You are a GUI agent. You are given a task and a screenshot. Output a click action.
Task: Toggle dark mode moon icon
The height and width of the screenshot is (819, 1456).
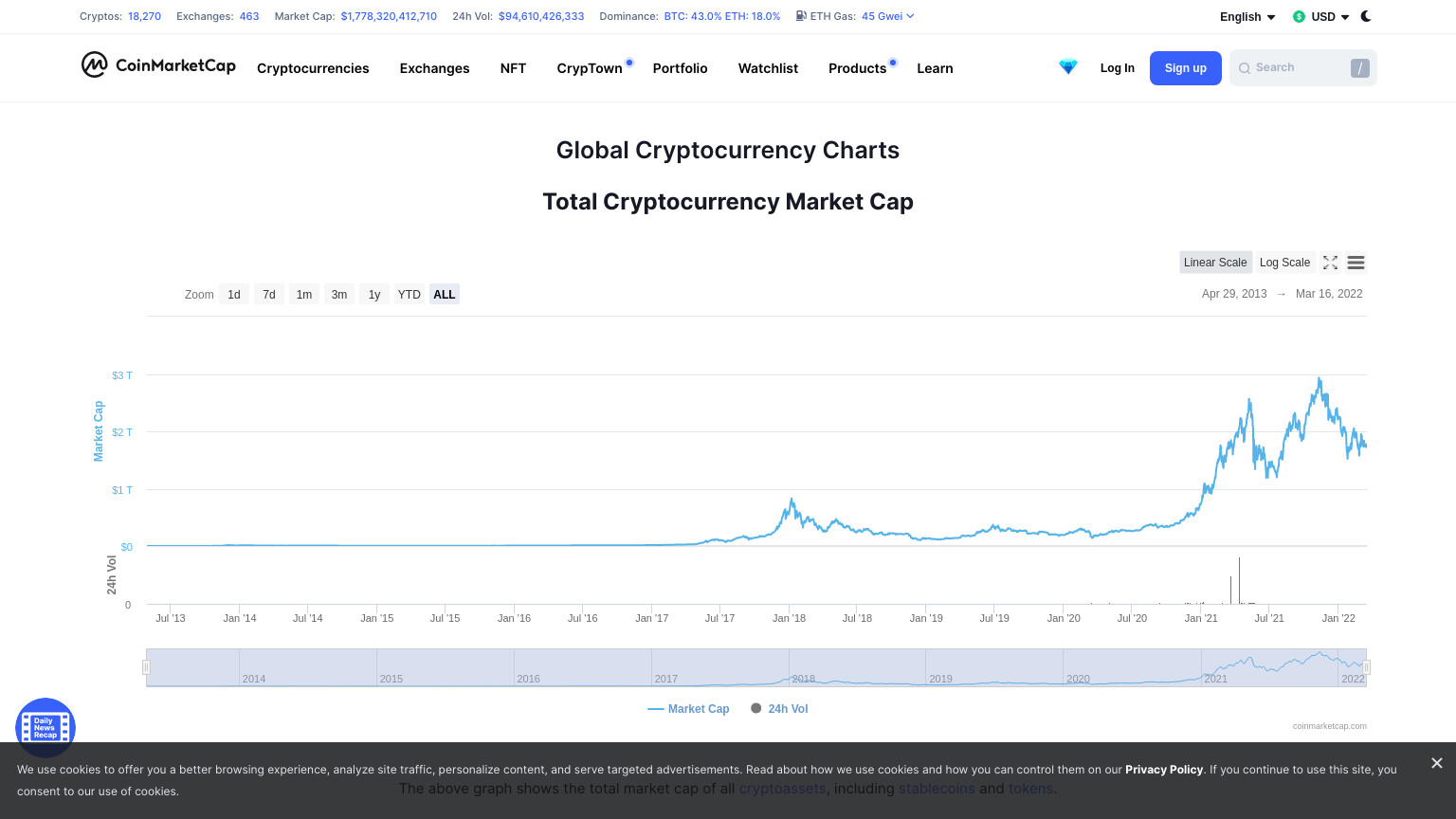(x=1366, y=16)
